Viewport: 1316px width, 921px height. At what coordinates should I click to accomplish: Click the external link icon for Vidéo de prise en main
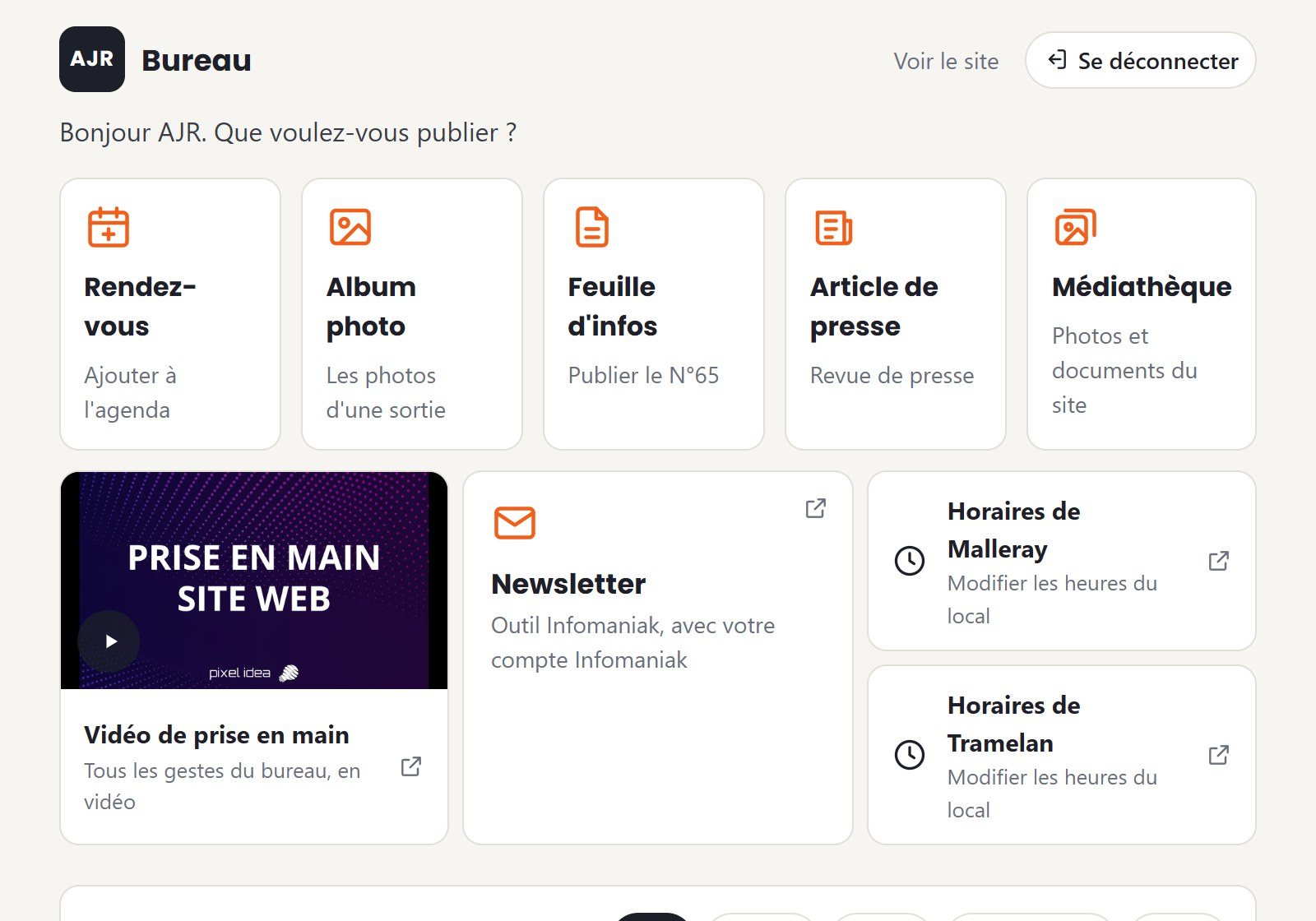click(411, 766)
